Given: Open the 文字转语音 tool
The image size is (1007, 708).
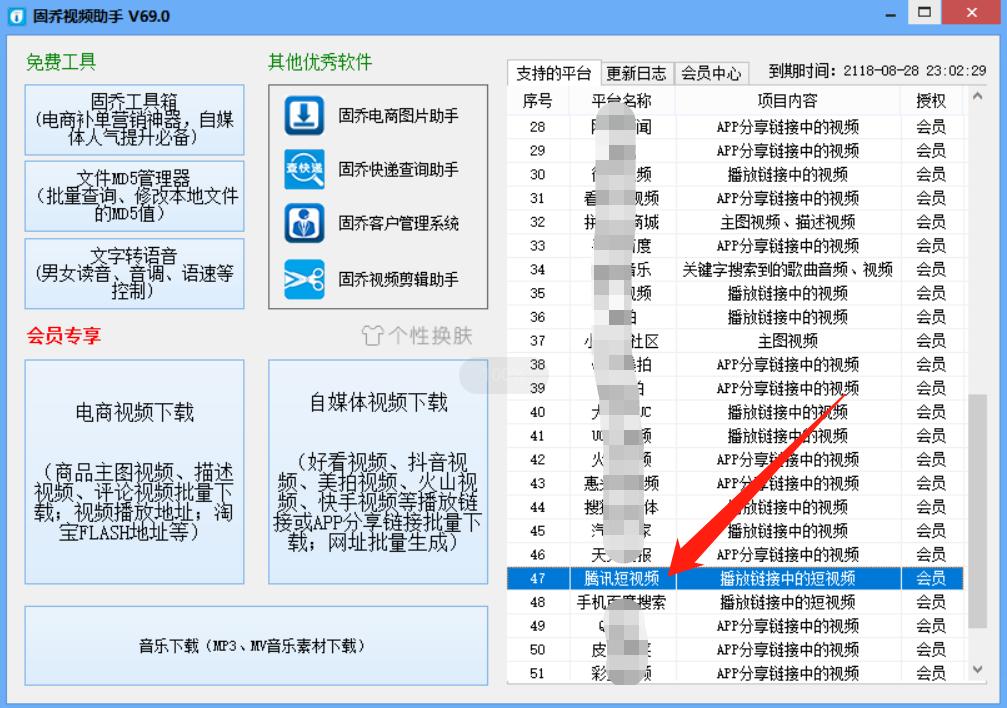Looking at the screenshot, I should pyautogui.click(x=134, y=273).
